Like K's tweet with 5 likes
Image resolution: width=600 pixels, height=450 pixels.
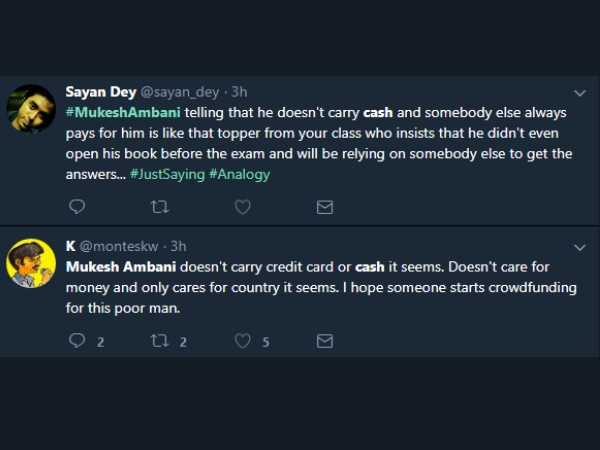coord(241,341)
